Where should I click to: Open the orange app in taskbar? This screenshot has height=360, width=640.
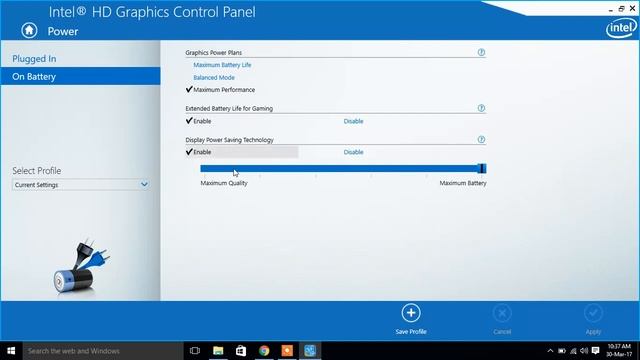coord(287,351)
